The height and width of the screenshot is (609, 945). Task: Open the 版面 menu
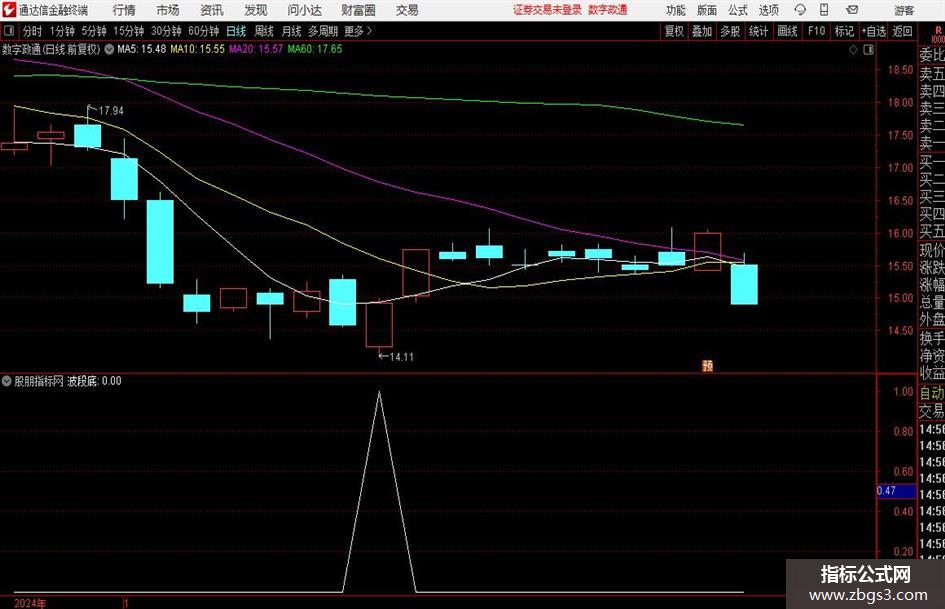click(x=707, y=10)
